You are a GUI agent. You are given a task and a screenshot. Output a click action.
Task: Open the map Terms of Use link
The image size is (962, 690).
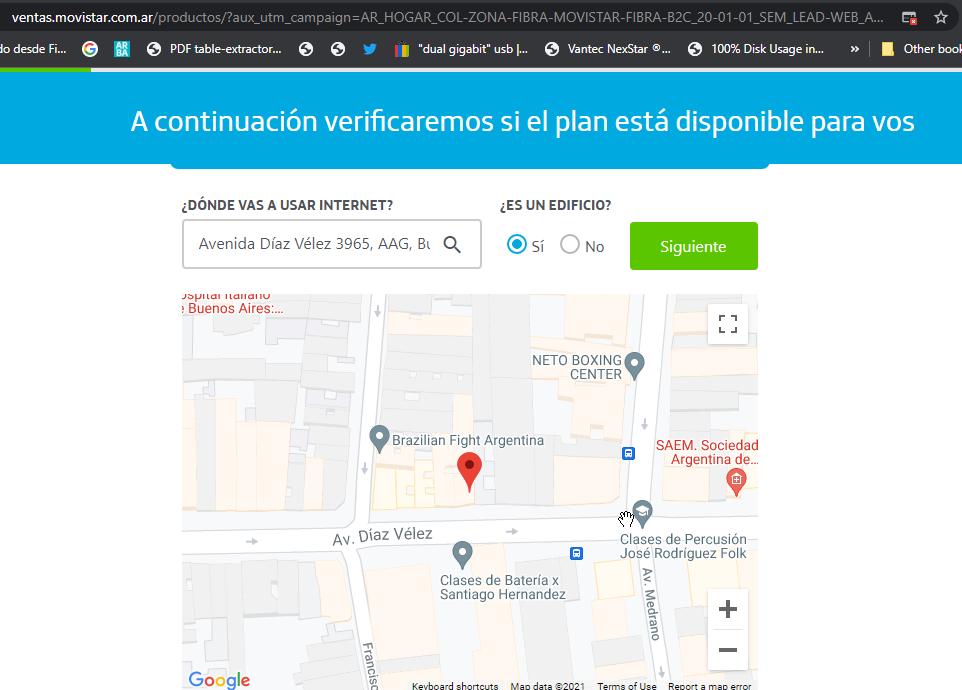[626, 686]
